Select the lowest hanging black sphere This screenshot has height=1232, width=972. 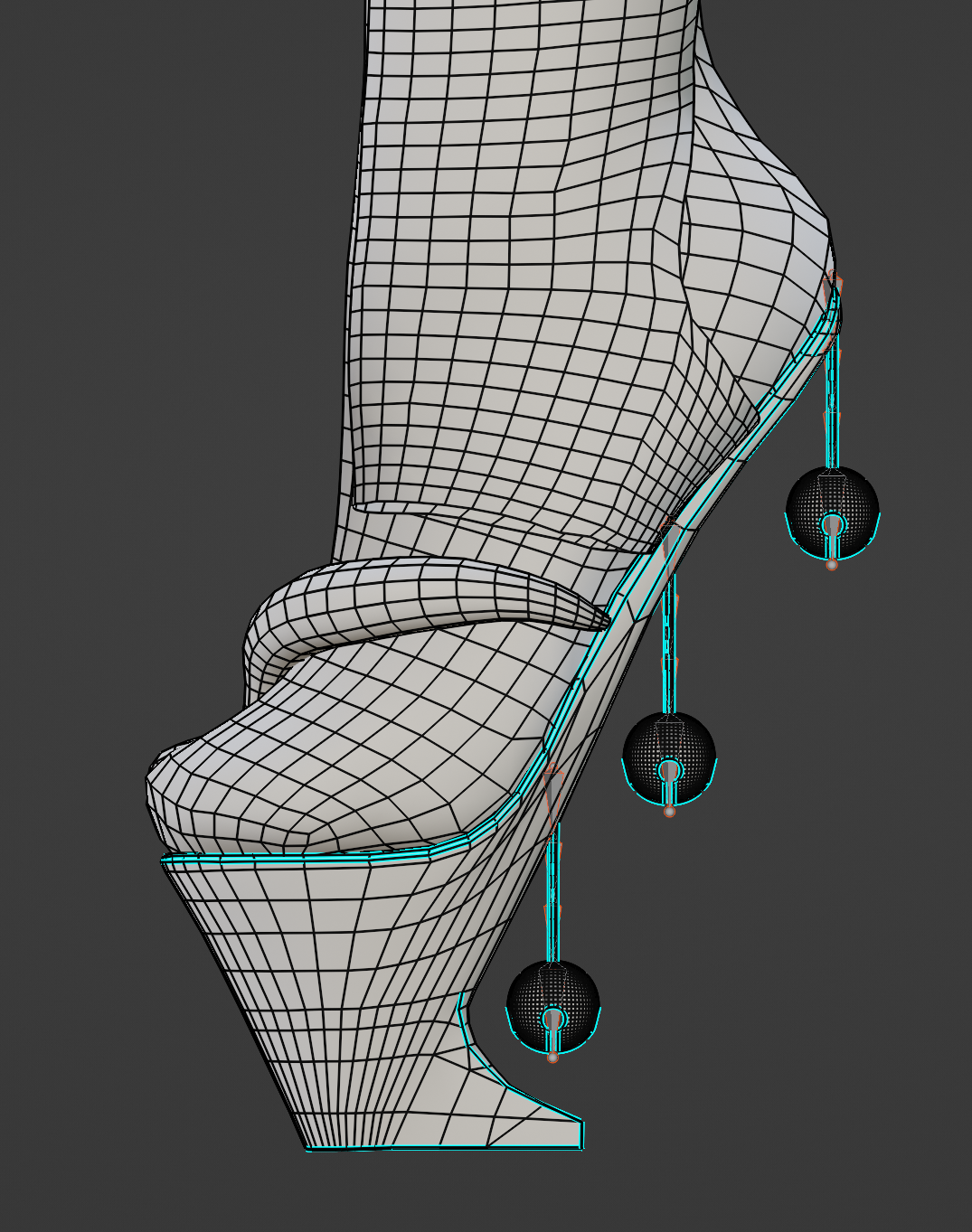pyautogui.click(x=553, y=1006)
